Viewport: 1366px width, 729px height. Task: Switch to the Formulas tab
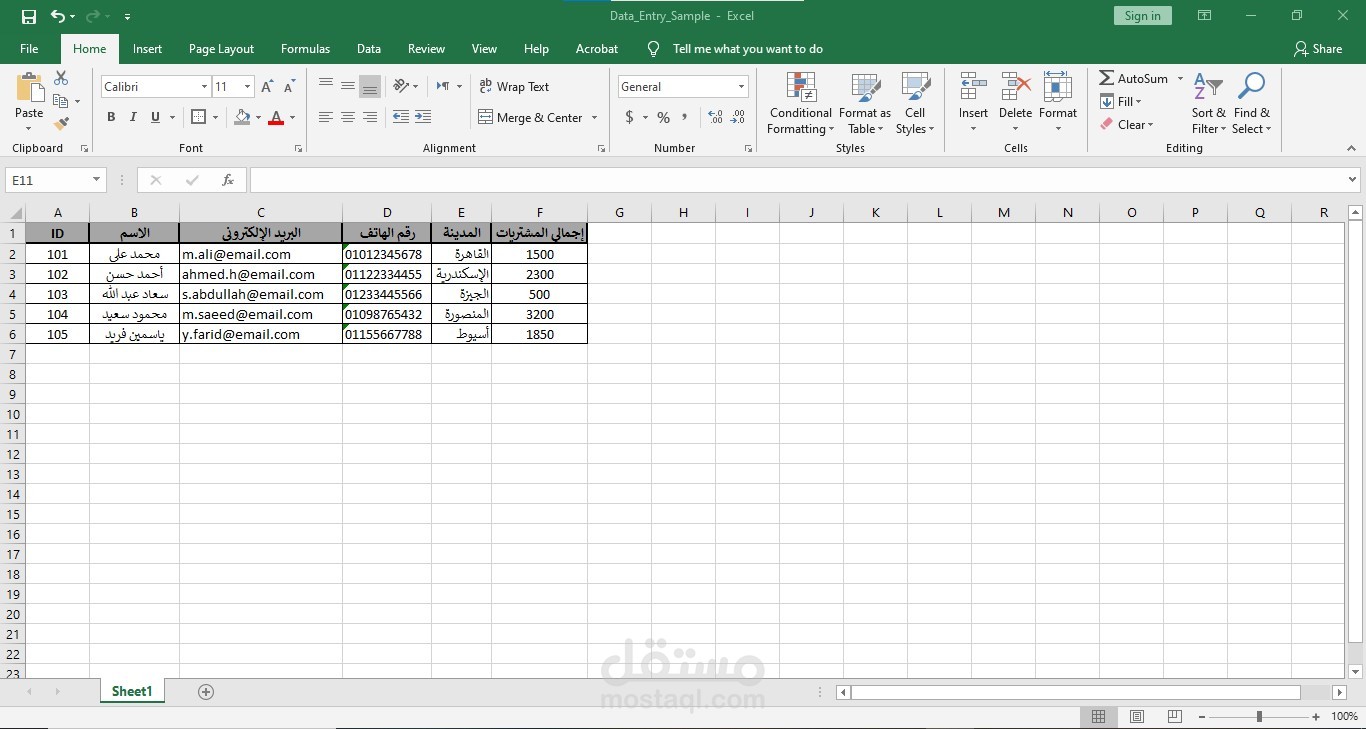[x=305, y=48]
